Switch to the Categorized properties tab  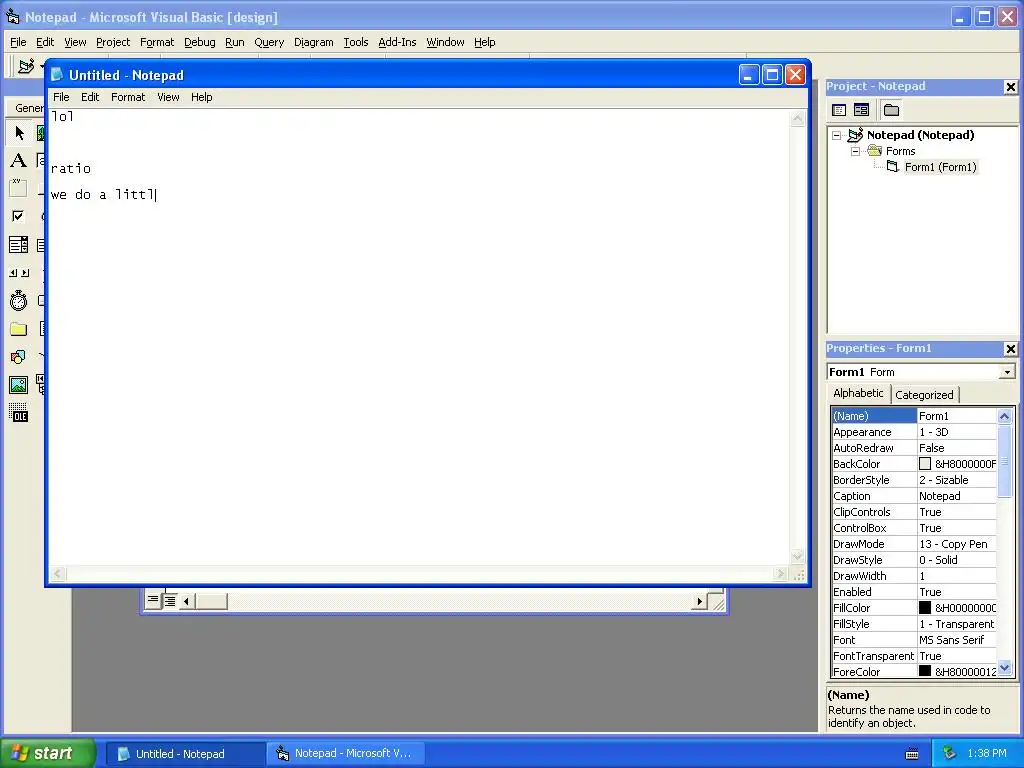(924, 395)
